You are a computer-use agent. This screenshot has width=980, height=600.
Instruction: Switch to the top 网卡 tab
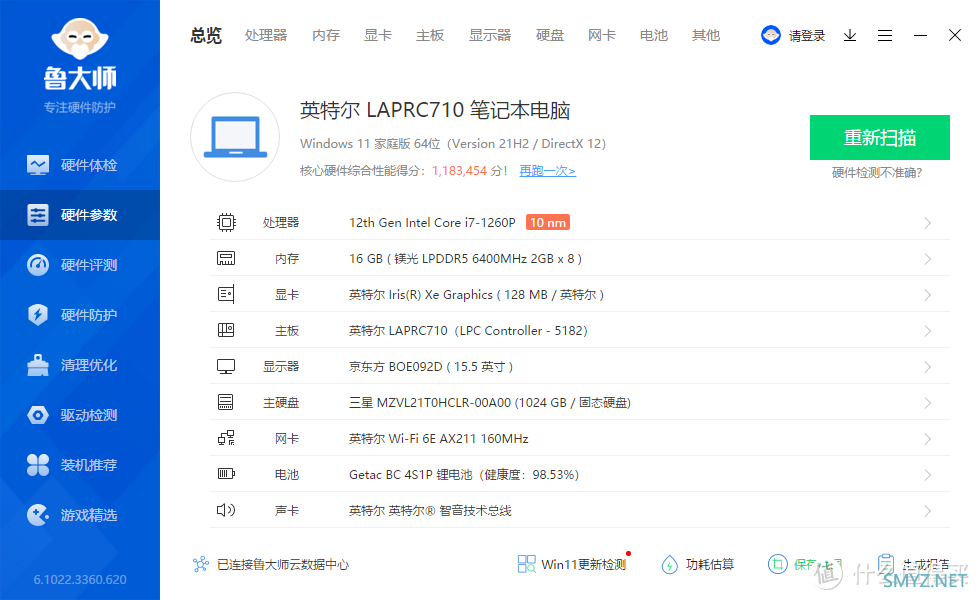(602, 36)
